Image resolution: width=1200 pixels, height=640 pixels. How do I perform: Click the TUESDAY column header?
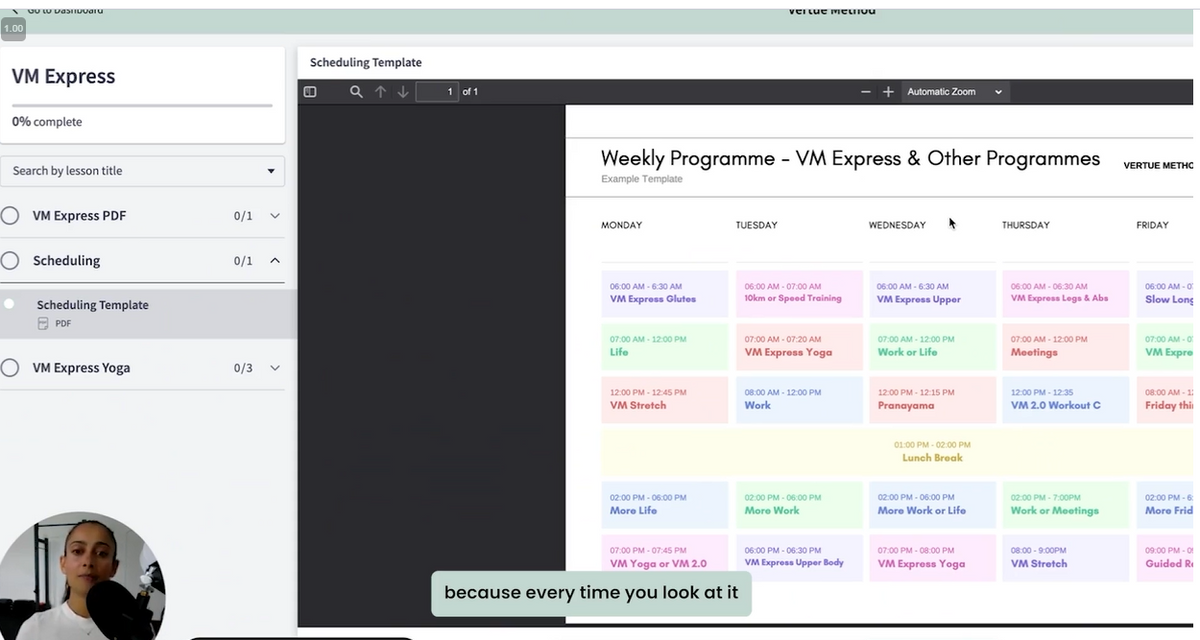tap(756, 225)
